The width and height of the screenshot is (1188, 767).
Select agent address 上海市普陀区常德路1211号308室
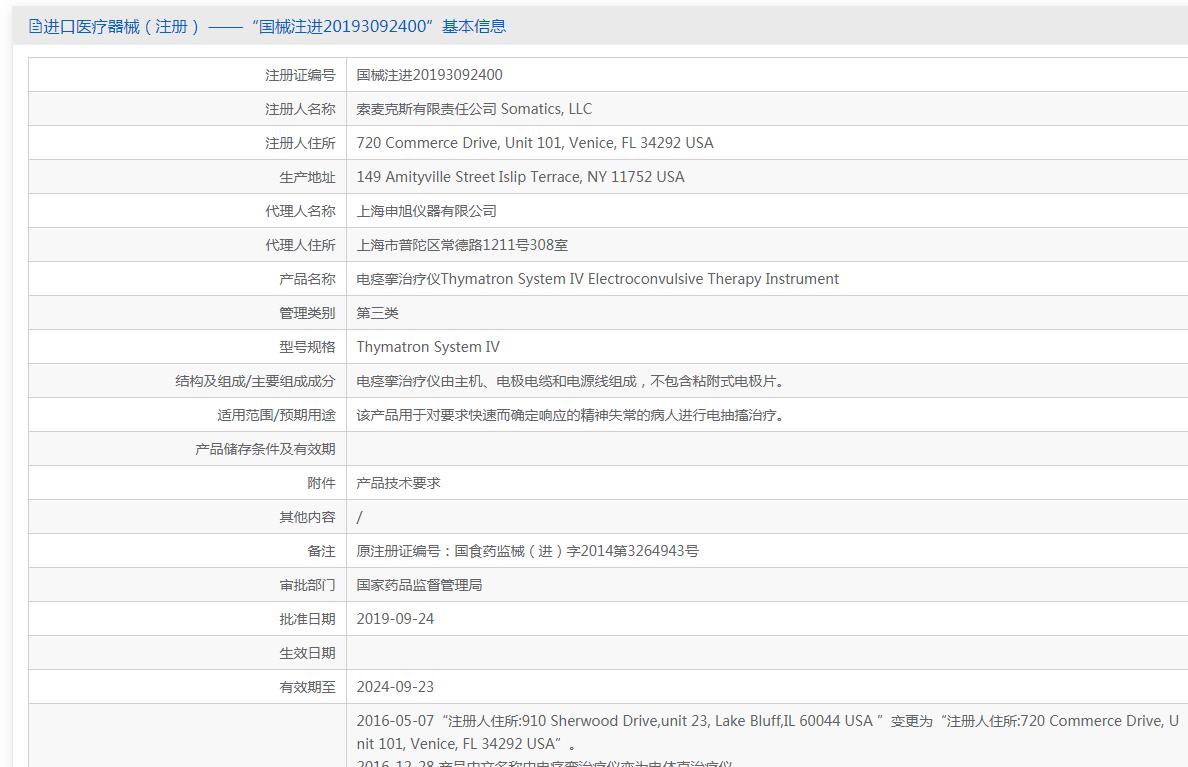(462, 246)
